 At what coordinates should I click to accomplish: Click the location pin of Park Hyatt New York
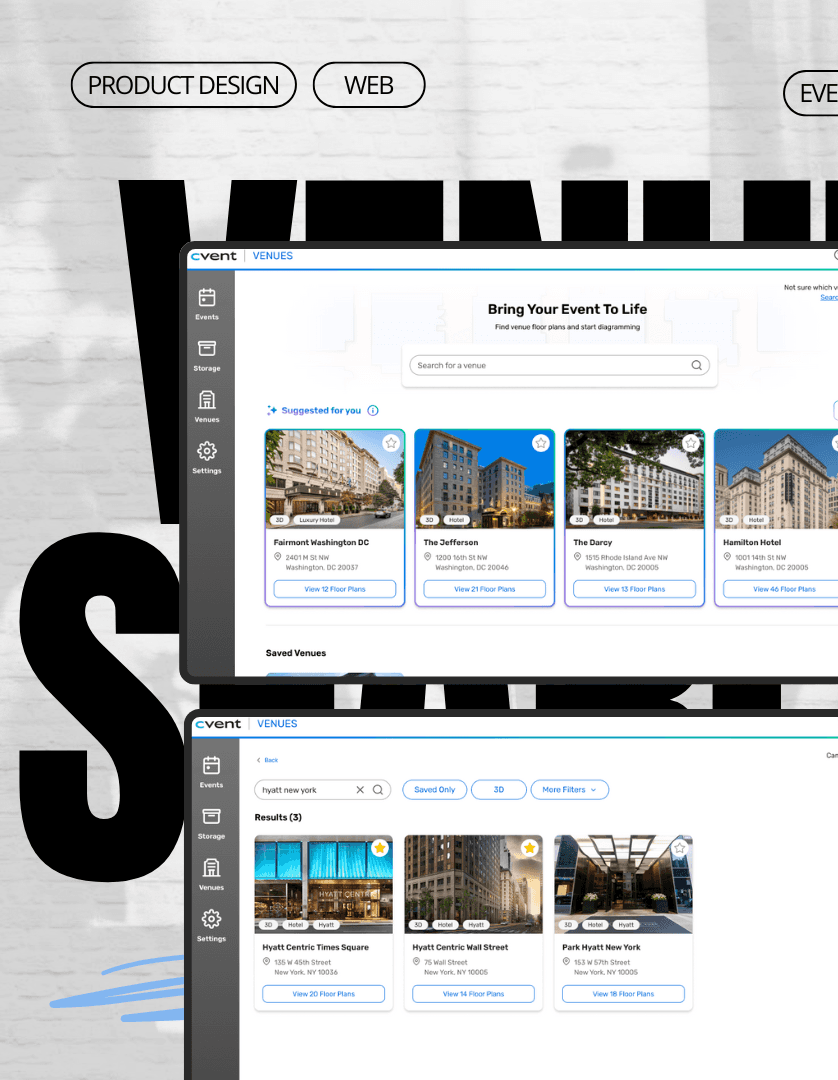[566, 962]
